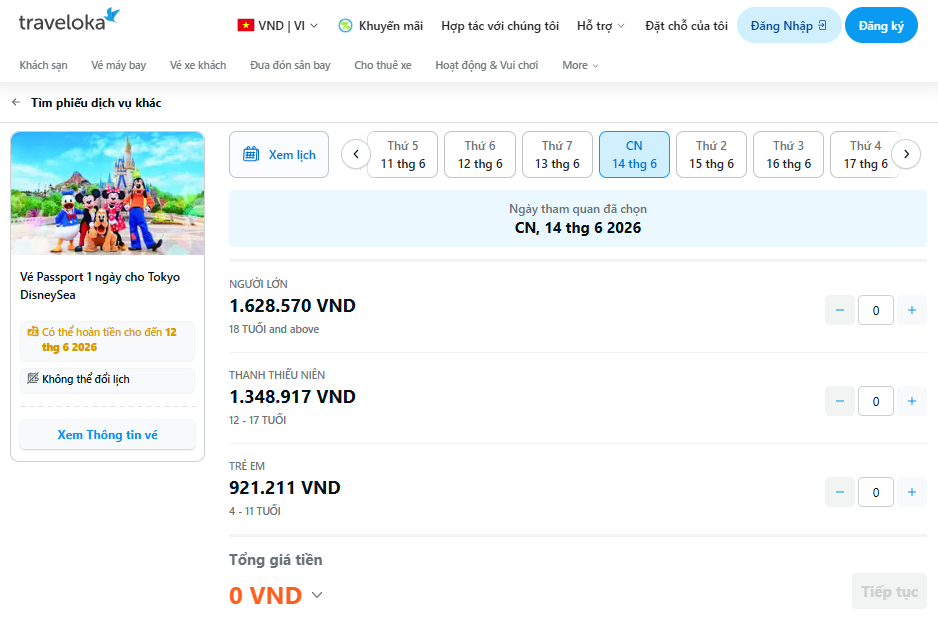This screenshot has height=633, width=938.
Task: Open Vé máy bay section
Action: [118, 65]
